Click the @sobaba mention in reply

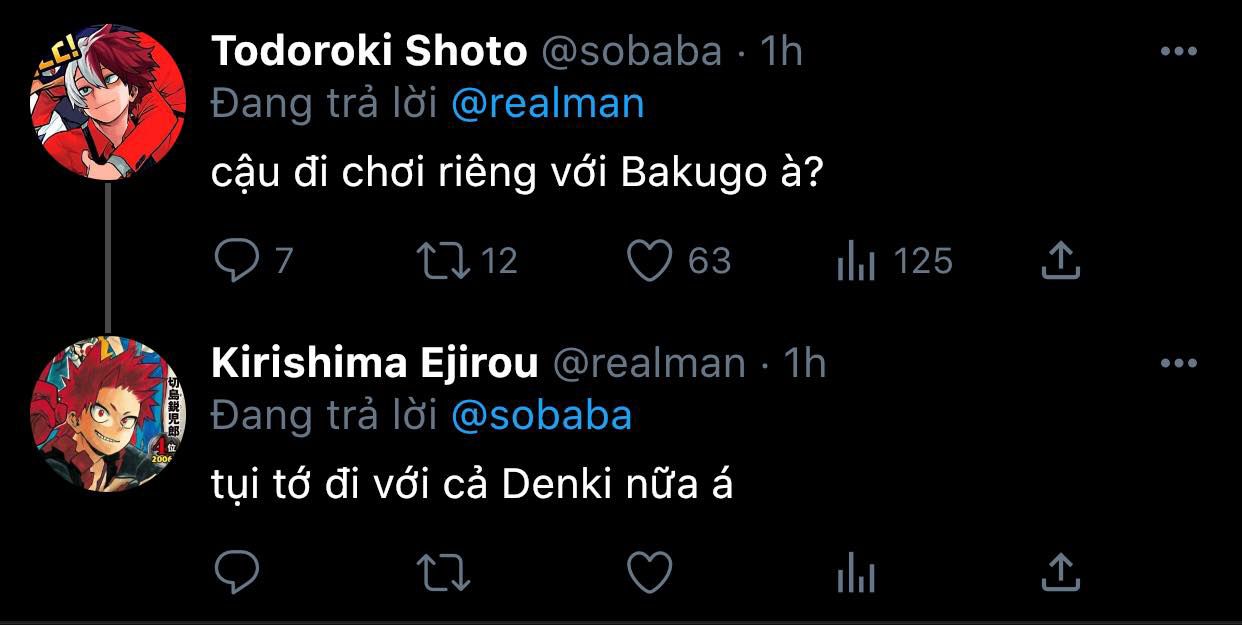pos(542,415)
